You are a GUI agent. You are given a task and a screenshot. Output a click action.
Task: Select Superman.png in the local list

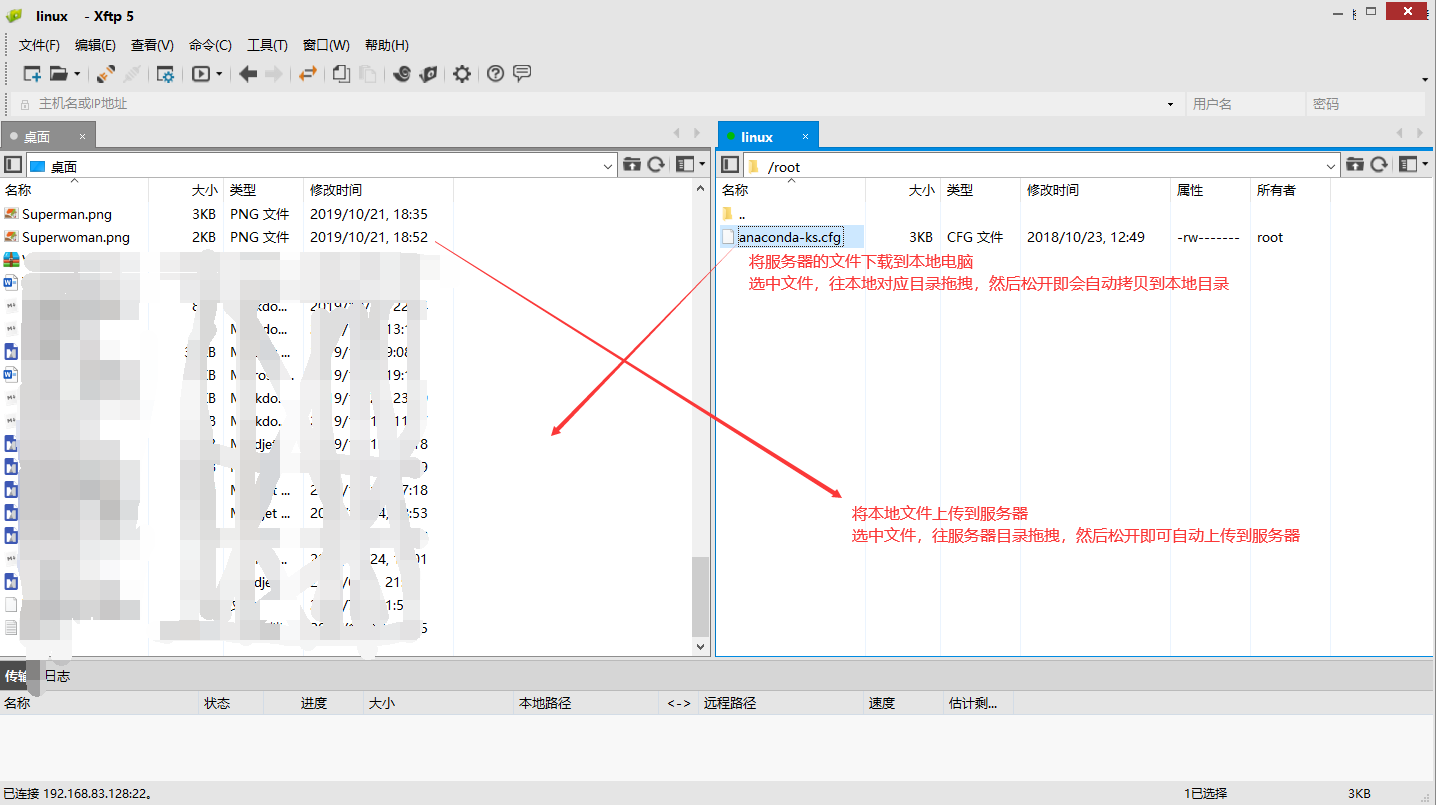[67, 214]
